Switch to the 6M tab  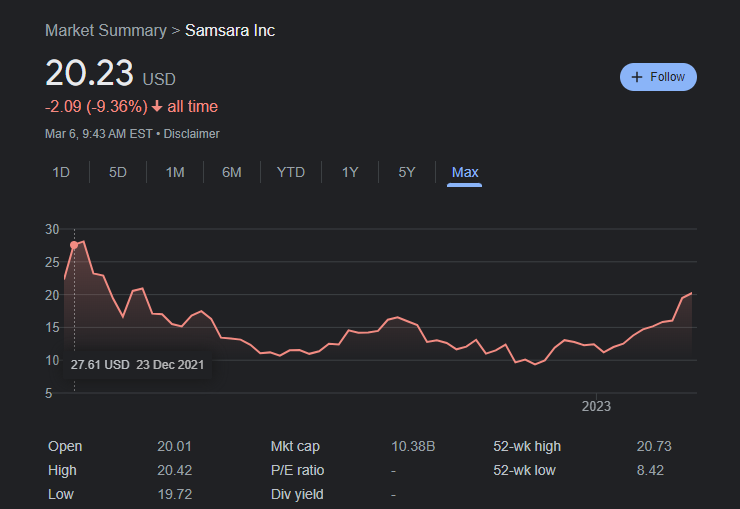[232, 172]
